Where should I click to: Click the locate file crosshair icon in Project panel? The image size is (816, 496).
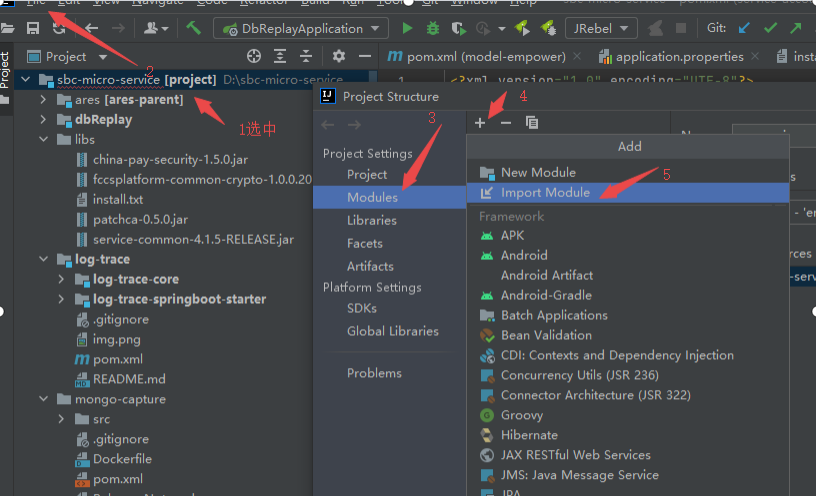click(254, 56)
